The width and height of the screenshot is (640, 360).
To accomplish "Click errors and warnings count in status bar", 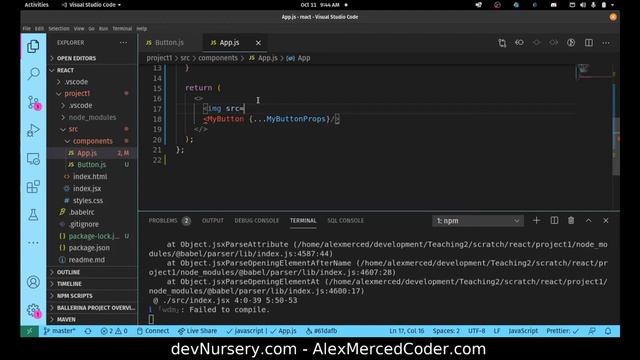I will point(114,331).
